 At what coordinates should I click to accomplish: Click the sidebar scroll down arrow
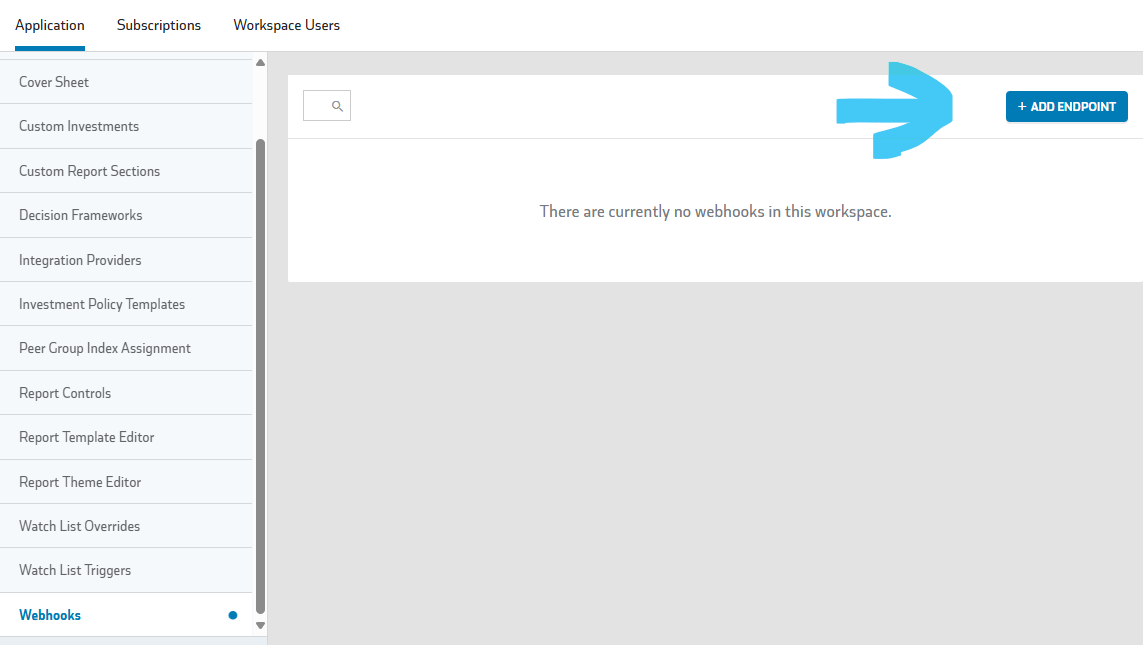click(x=261, y=625)
